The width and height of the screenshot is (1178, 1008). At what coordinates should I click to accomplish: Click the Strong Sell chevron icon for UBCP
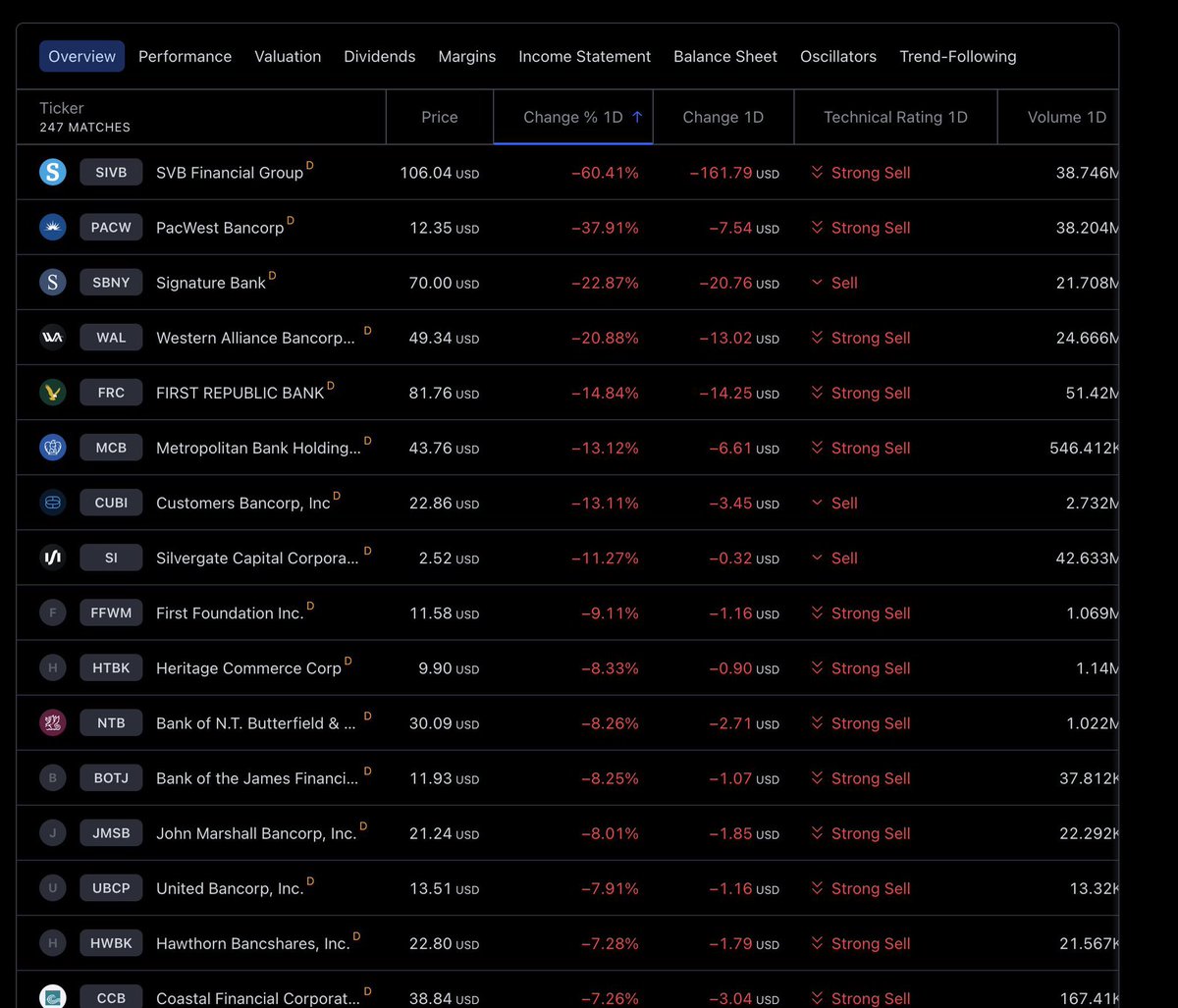[x=817, y=888]
